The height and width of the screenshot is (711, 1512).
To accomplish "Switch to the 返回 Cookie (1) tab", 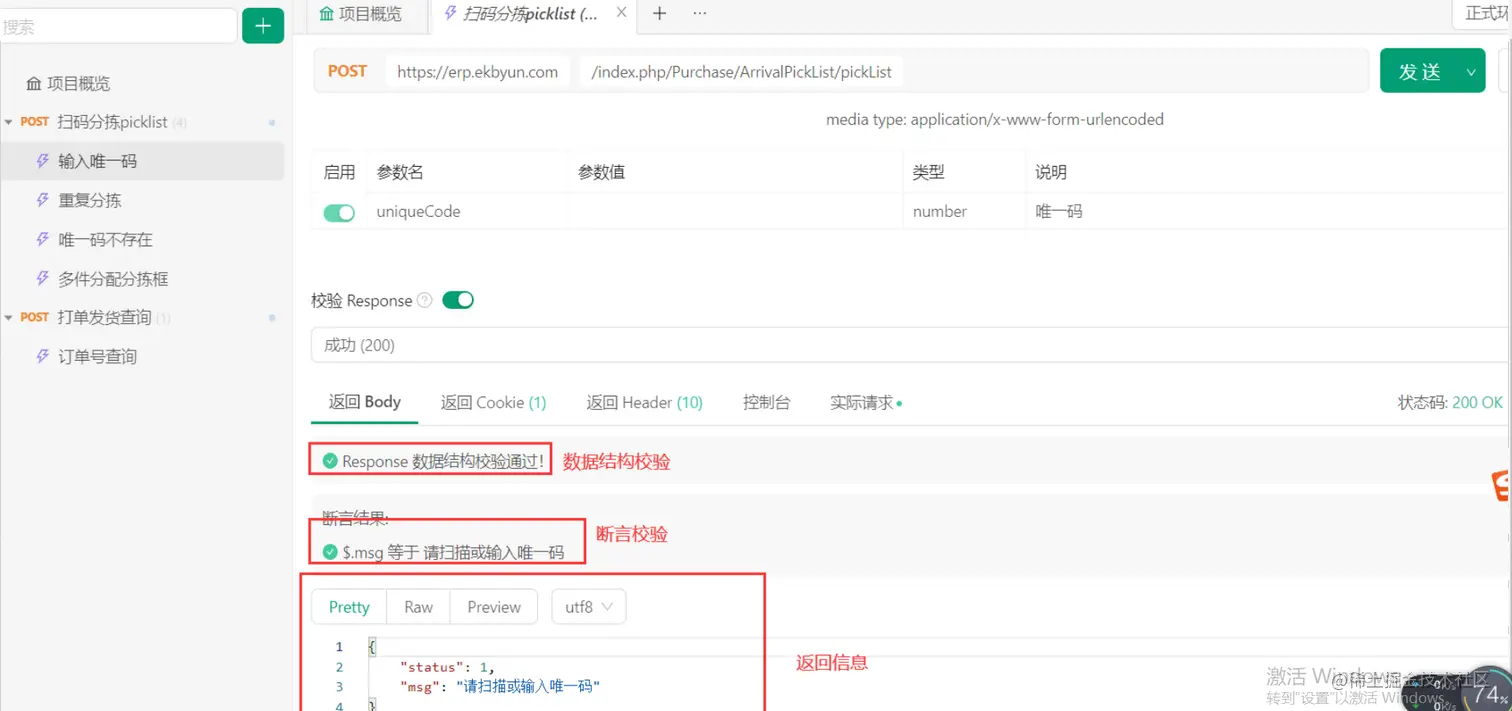I will 493,402.
